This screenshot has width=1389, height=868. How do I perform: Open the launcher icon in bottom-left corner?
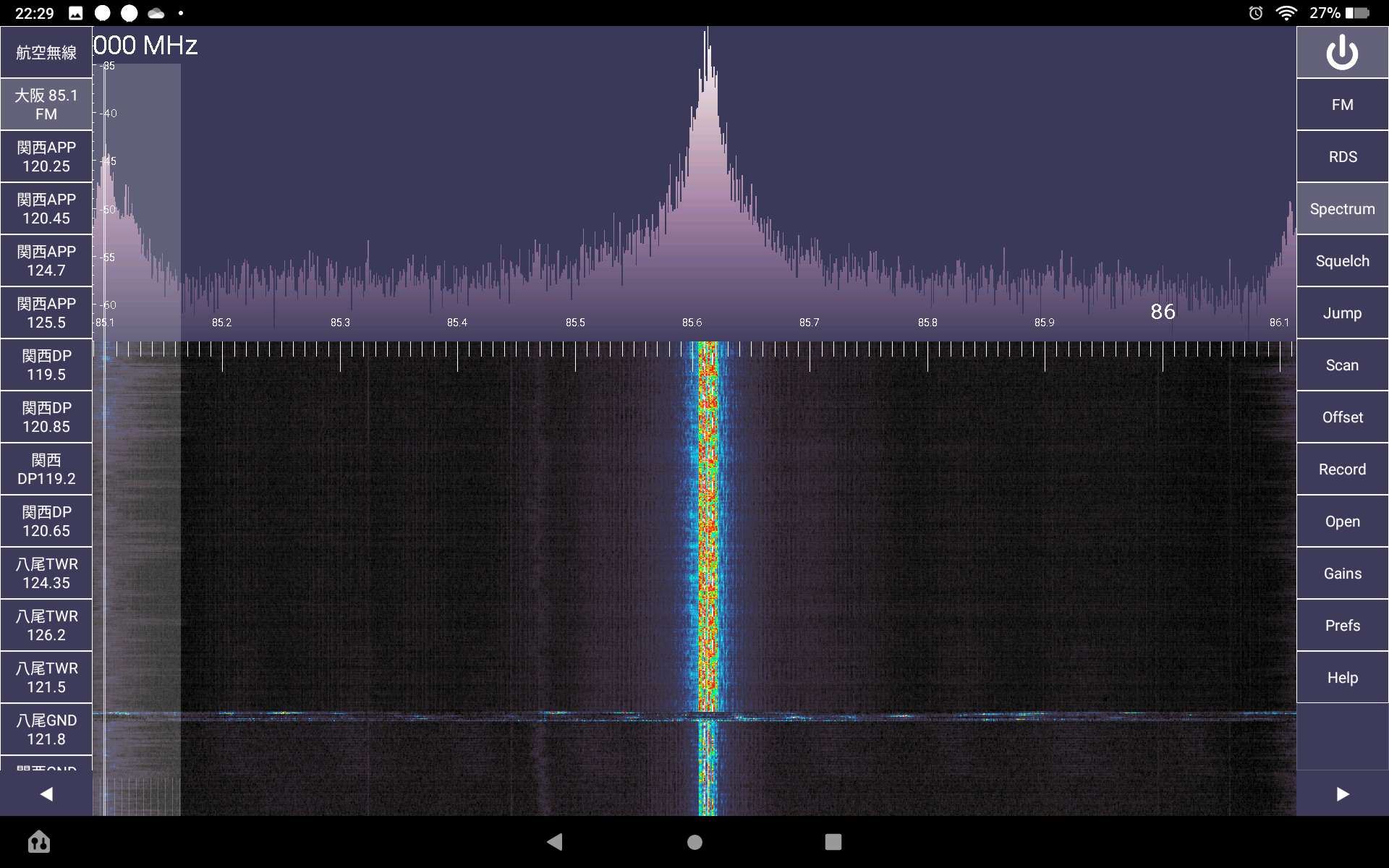[39, 841]
